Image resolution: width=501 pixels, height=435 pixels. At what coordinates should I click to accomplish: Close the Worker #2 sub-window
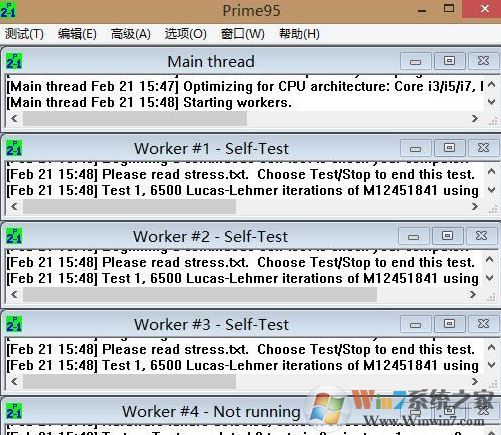(x=481, y=236)
